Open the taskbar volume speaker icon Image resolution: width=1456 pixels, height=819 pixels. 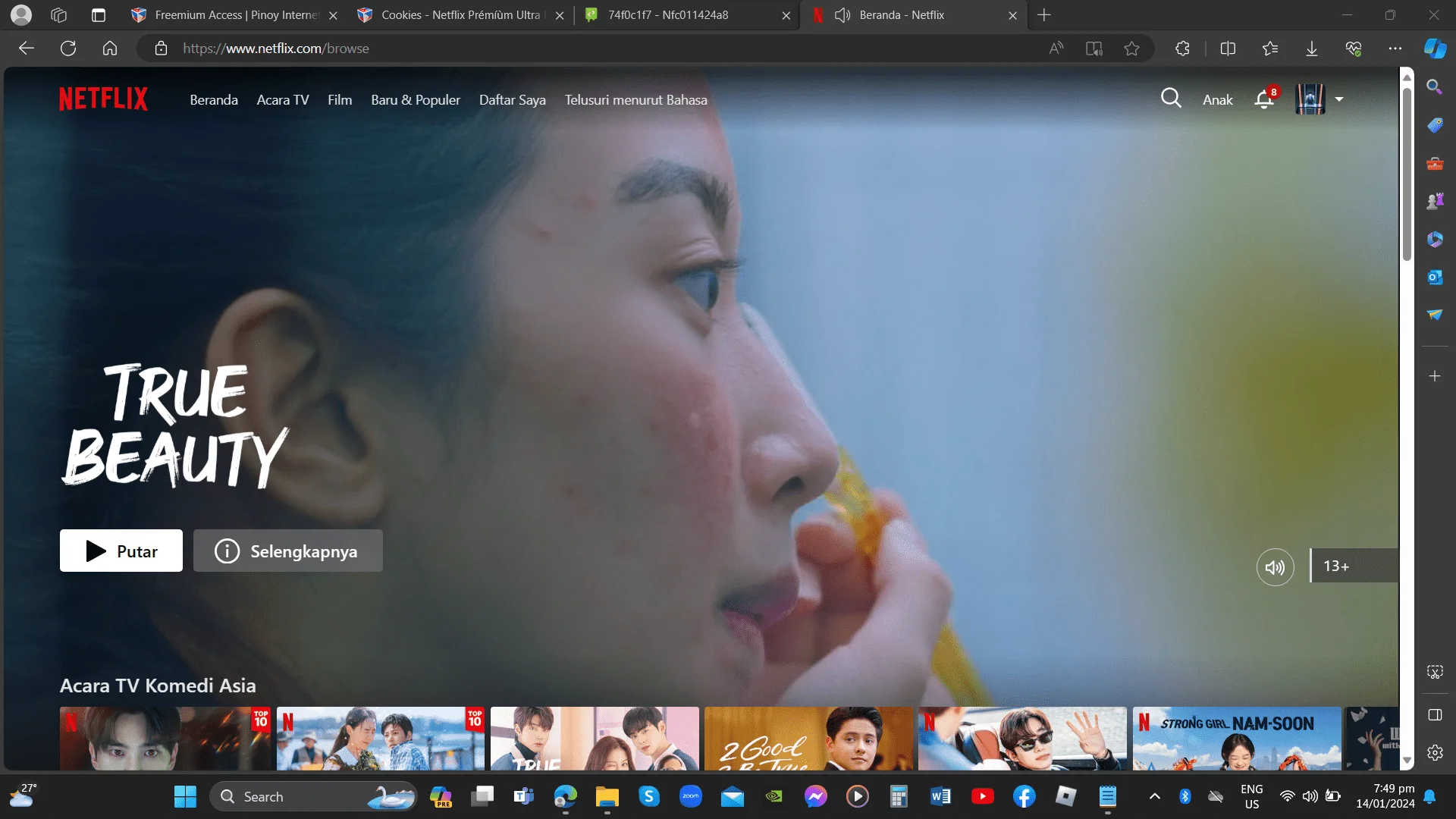(x=1310, y=796)
